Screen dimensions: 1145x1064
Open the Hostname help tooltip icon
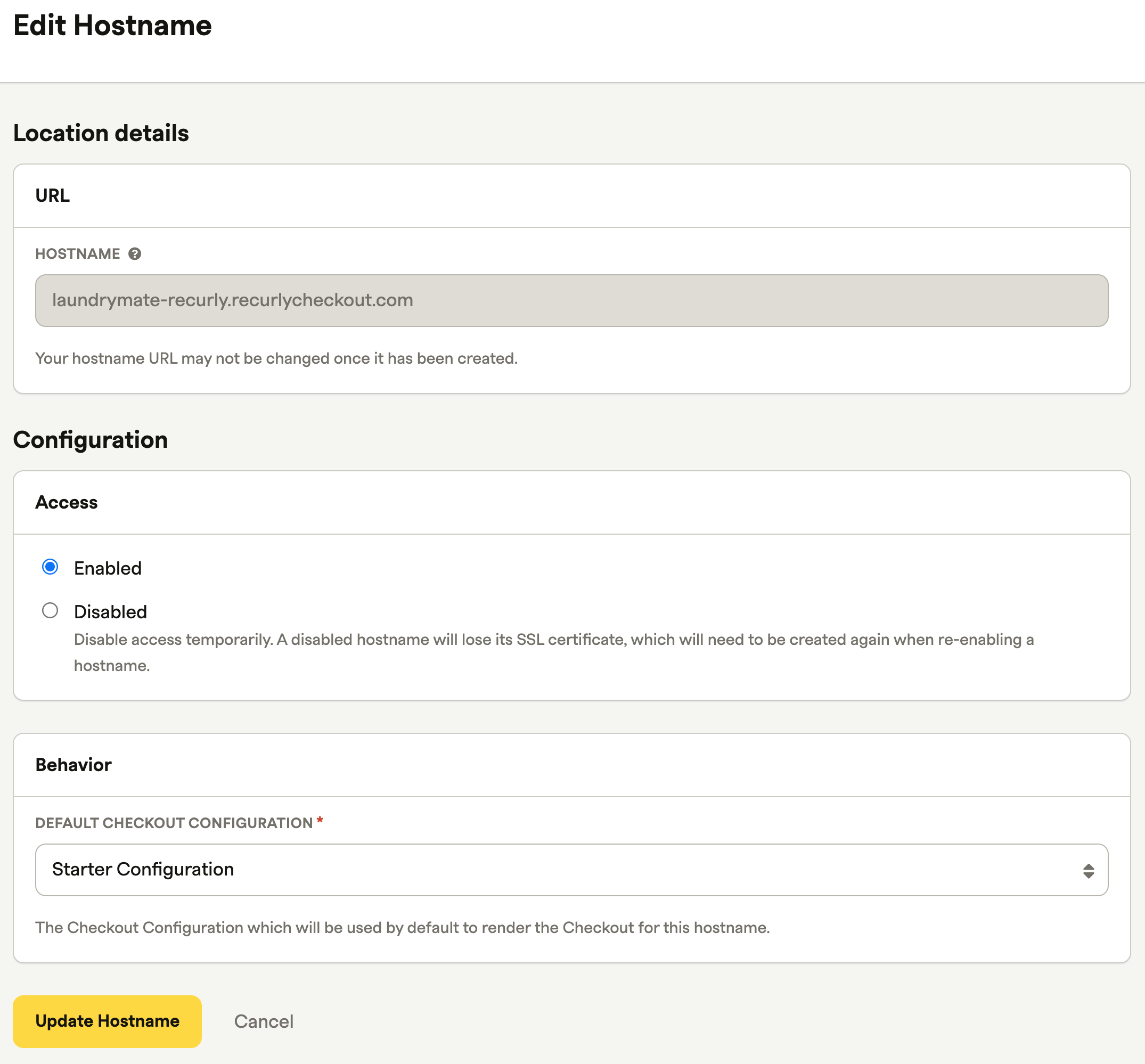[x=135, y=254]
